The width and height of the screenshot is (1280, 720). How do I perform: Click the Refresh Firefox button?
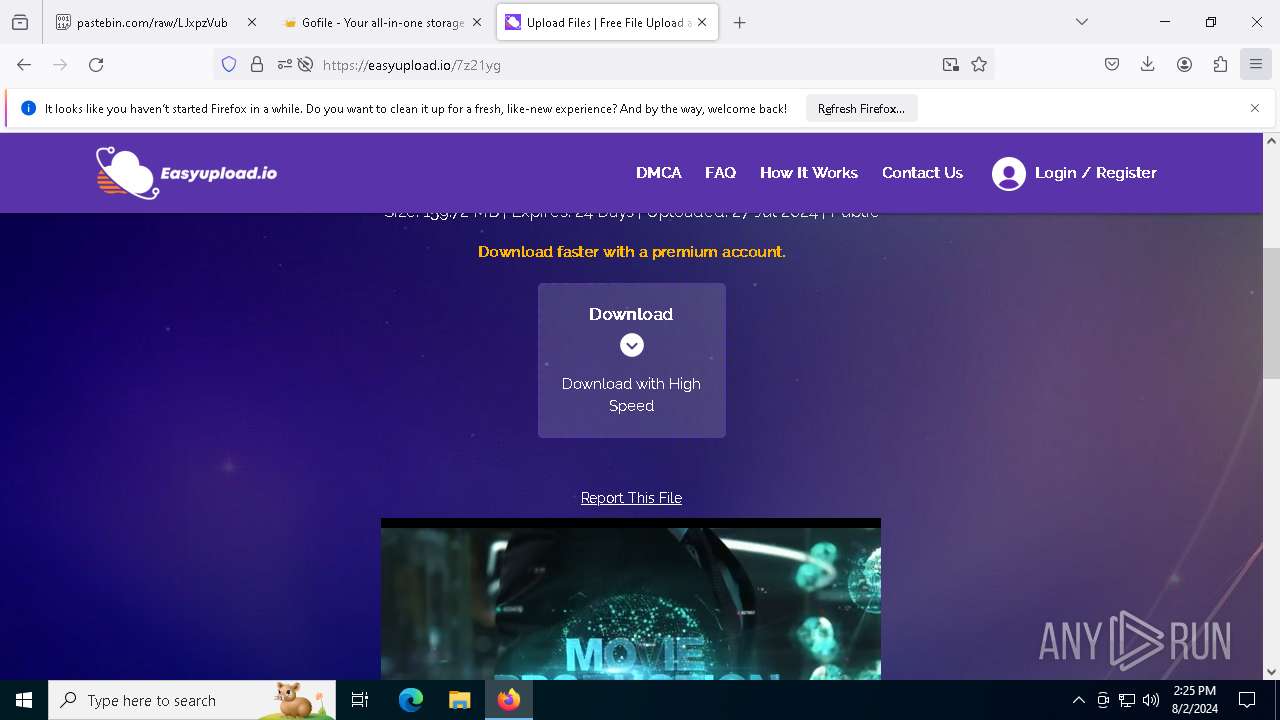(861, 108)
